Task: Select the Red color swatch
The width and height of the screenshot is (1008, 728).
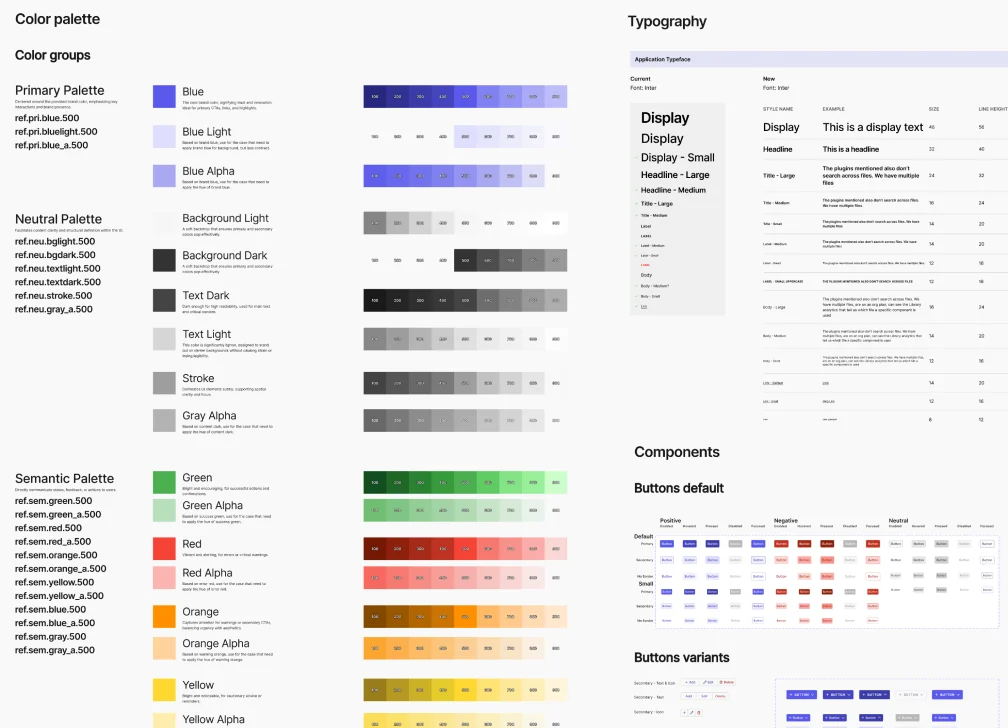Action: (x=164, y=548)
